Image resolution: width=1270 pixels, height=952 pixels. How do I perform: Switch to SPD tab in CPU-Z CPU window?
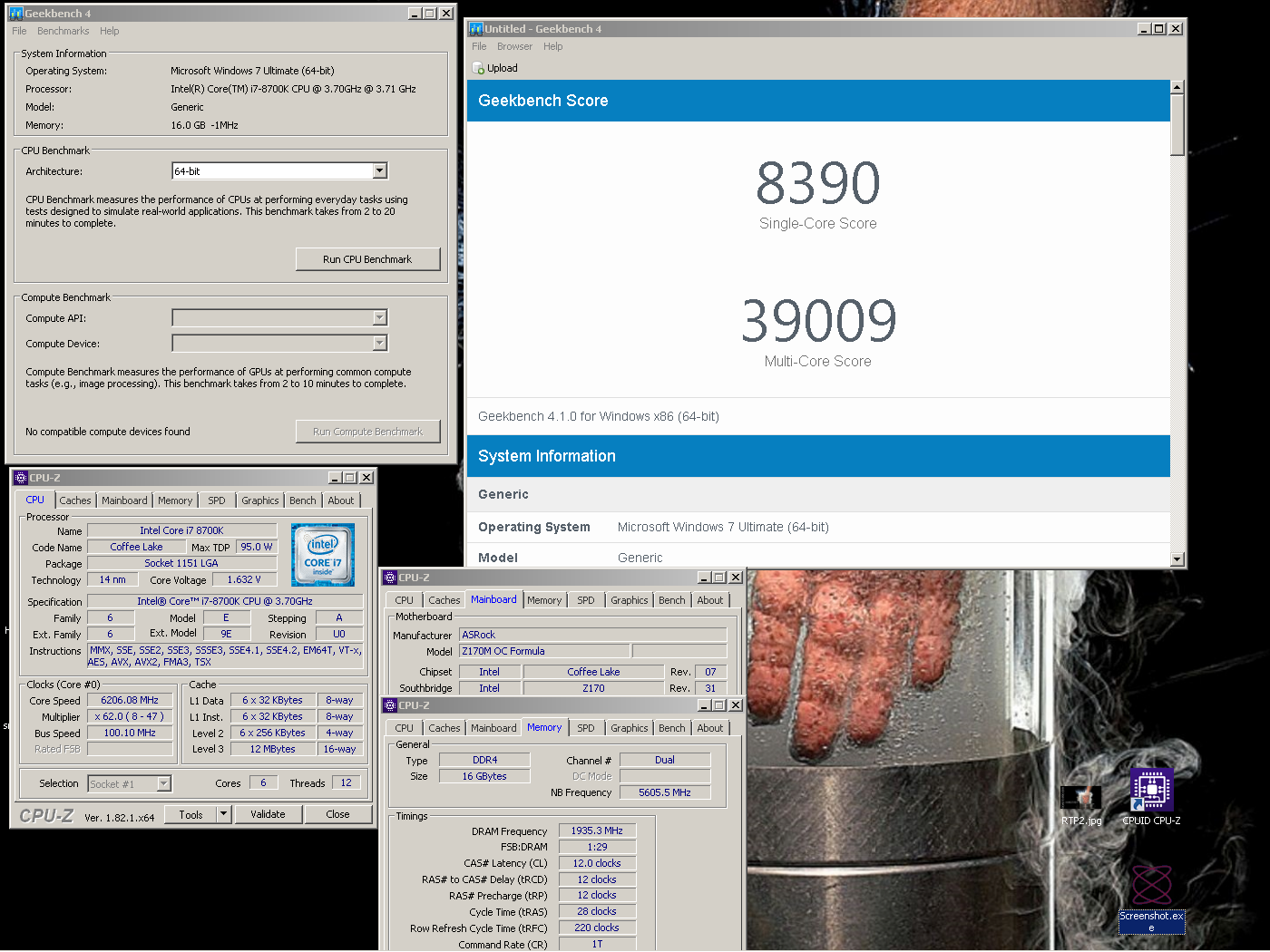[x=217, y=500]
